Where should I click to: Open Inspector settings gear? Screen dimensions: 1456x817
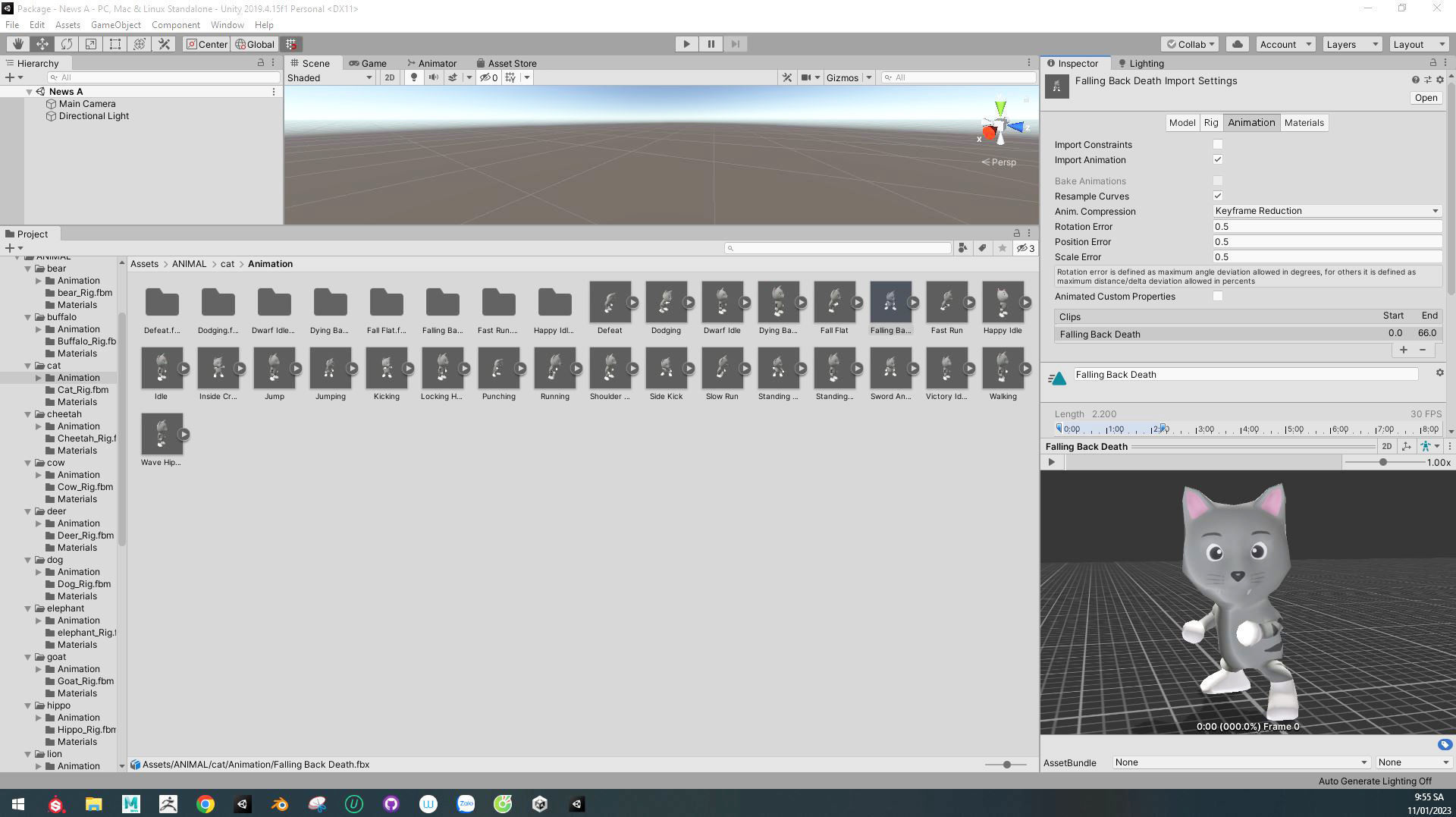click(x=1440, y=80)
